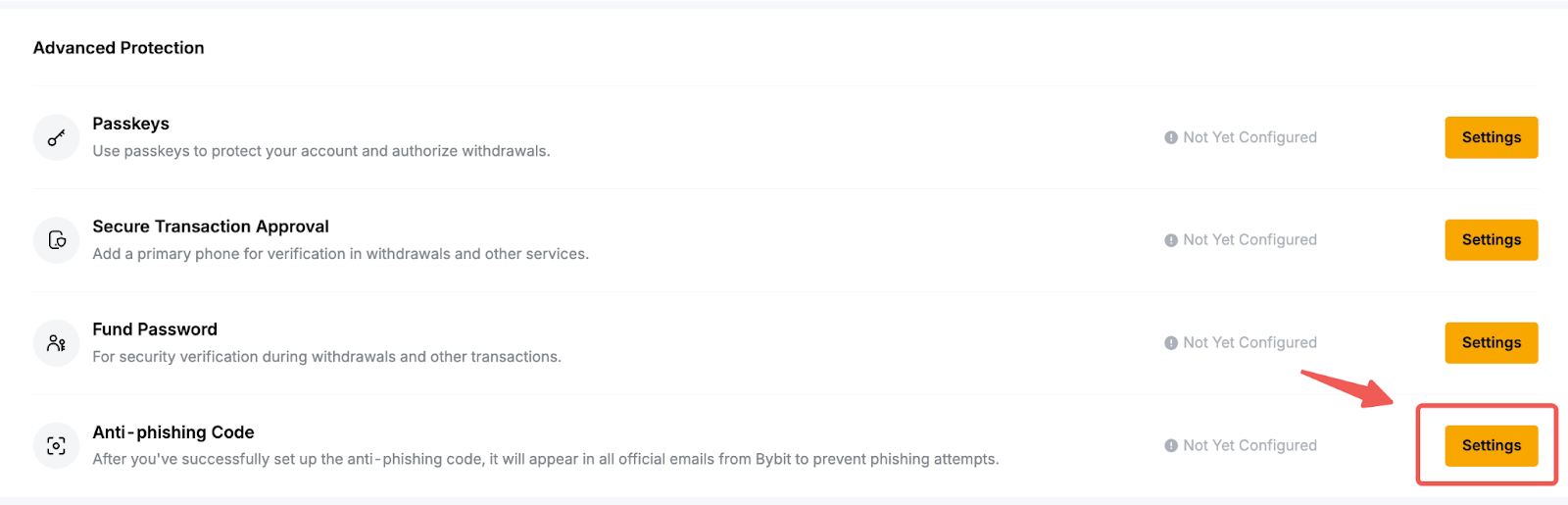The image size is (1568, 505).
Task: Click the Fund Password person icon
Action: tap(57, 343)
